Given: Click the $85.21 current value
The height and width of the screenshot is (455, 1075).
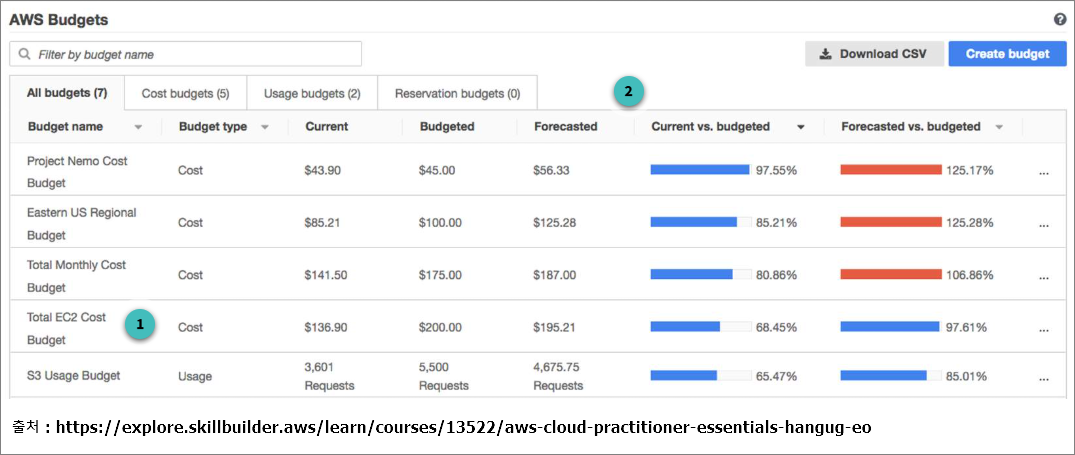Looking at the screenshot, I should (x=322, y=223).
